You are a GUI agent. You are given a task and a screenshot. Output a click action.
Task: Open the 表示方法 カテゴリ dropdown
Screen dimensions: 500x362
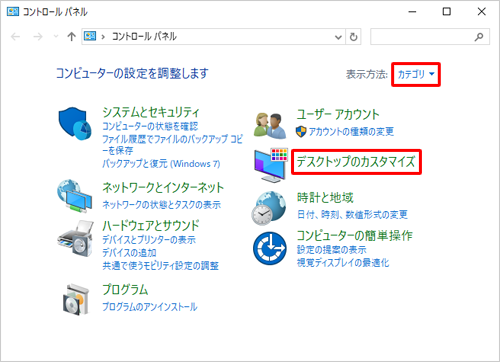tap(416, 74)
